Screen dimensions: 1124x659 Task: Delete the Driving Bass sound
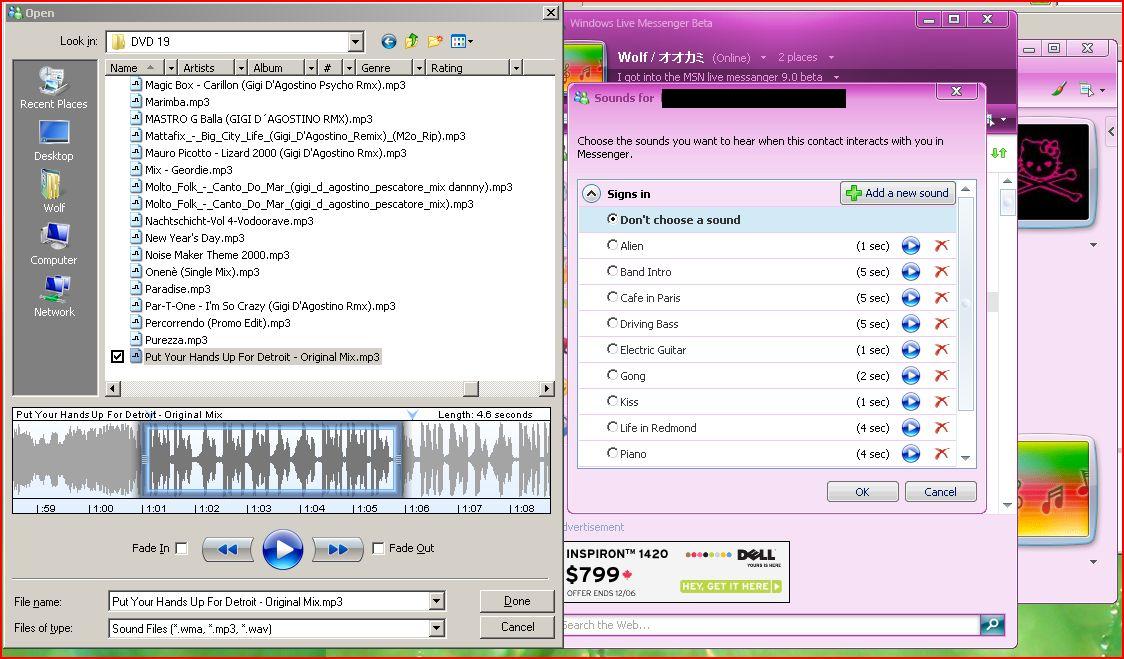point(941,324)
